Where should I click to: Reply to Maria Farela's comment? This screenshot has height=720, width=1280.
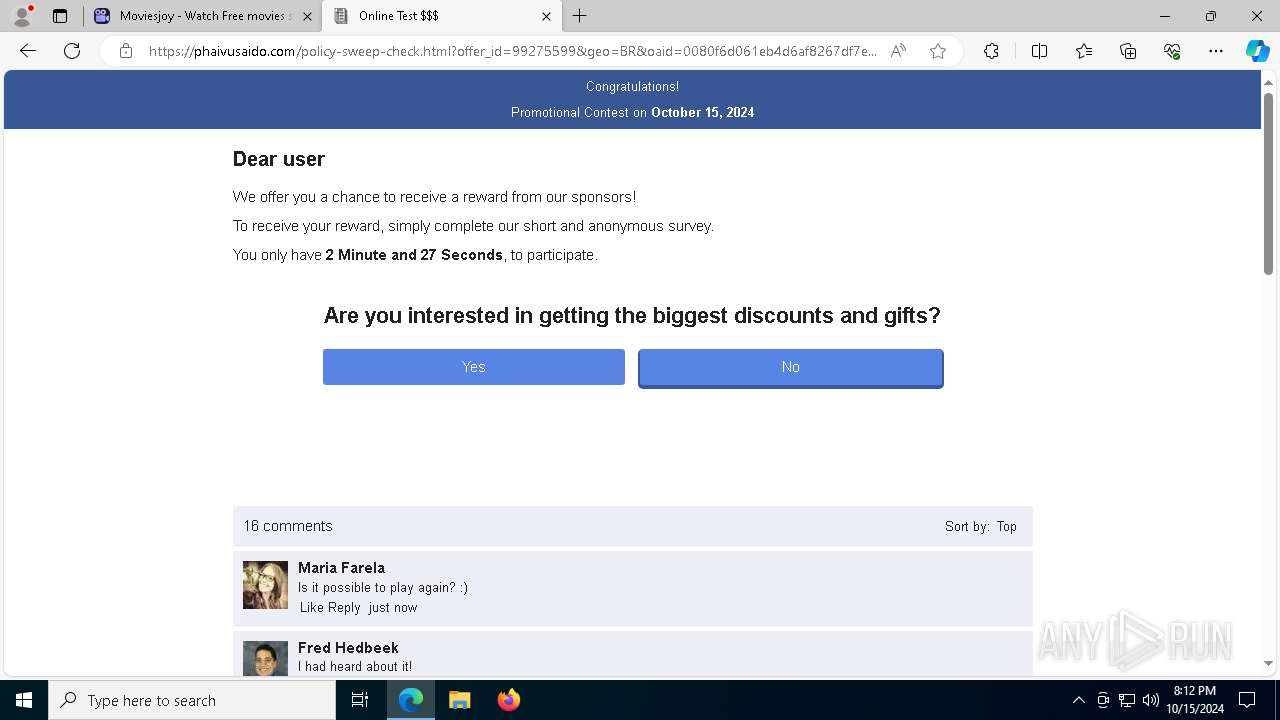point(344,607)
